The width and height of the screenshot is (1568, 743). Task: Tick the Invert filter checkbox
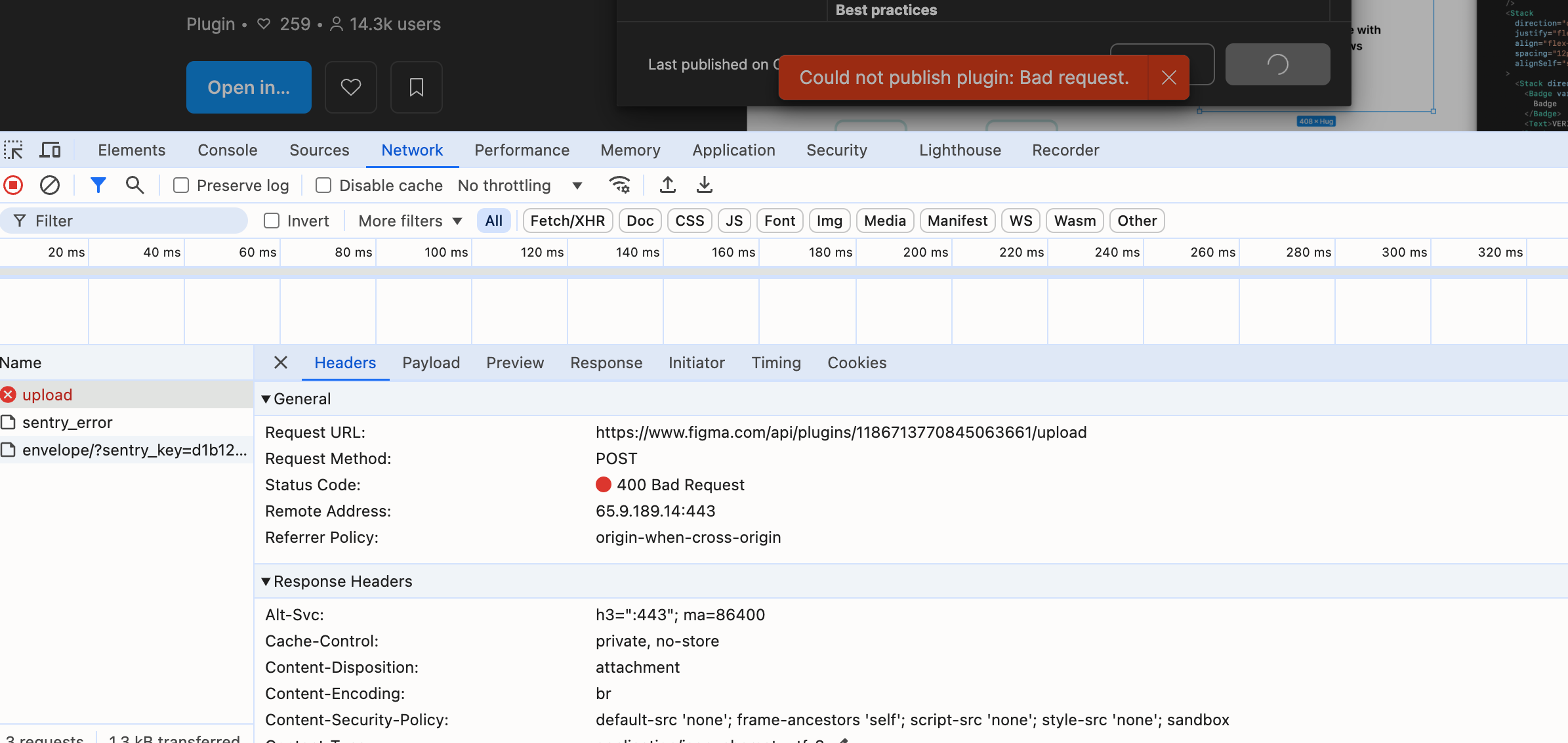tap(272, 221)
